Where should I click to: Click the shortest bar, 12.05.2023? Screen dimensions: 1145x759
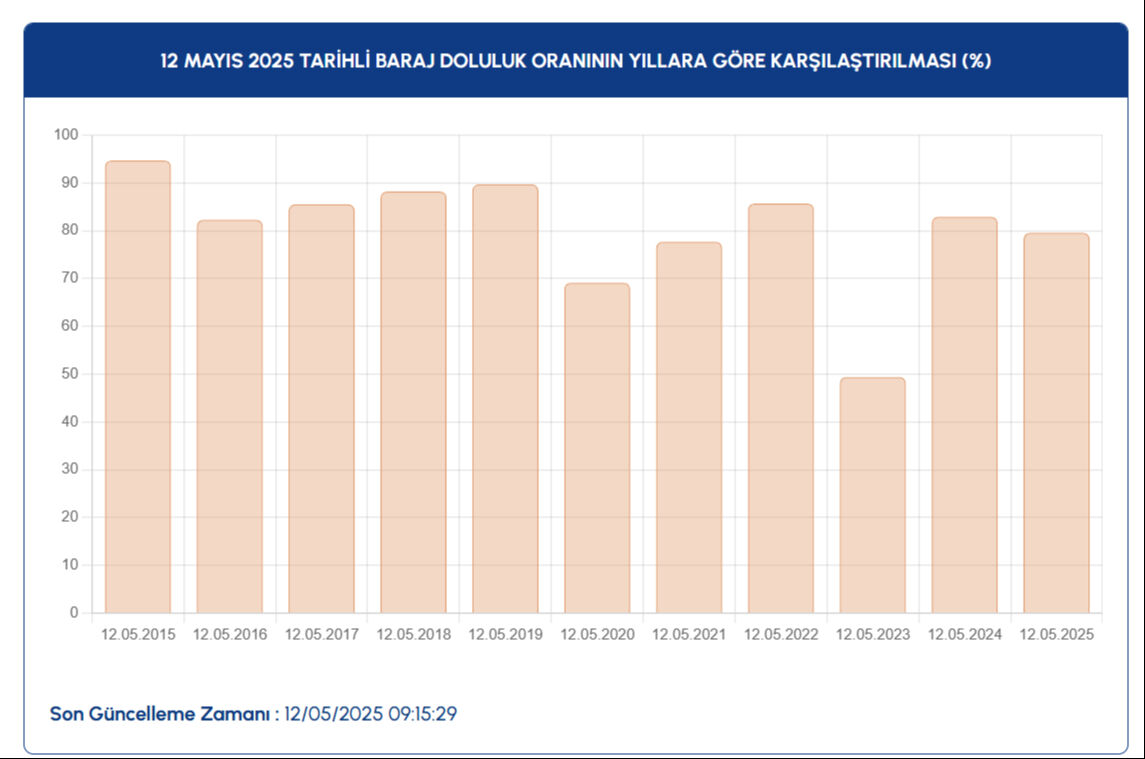click(873, 495)
